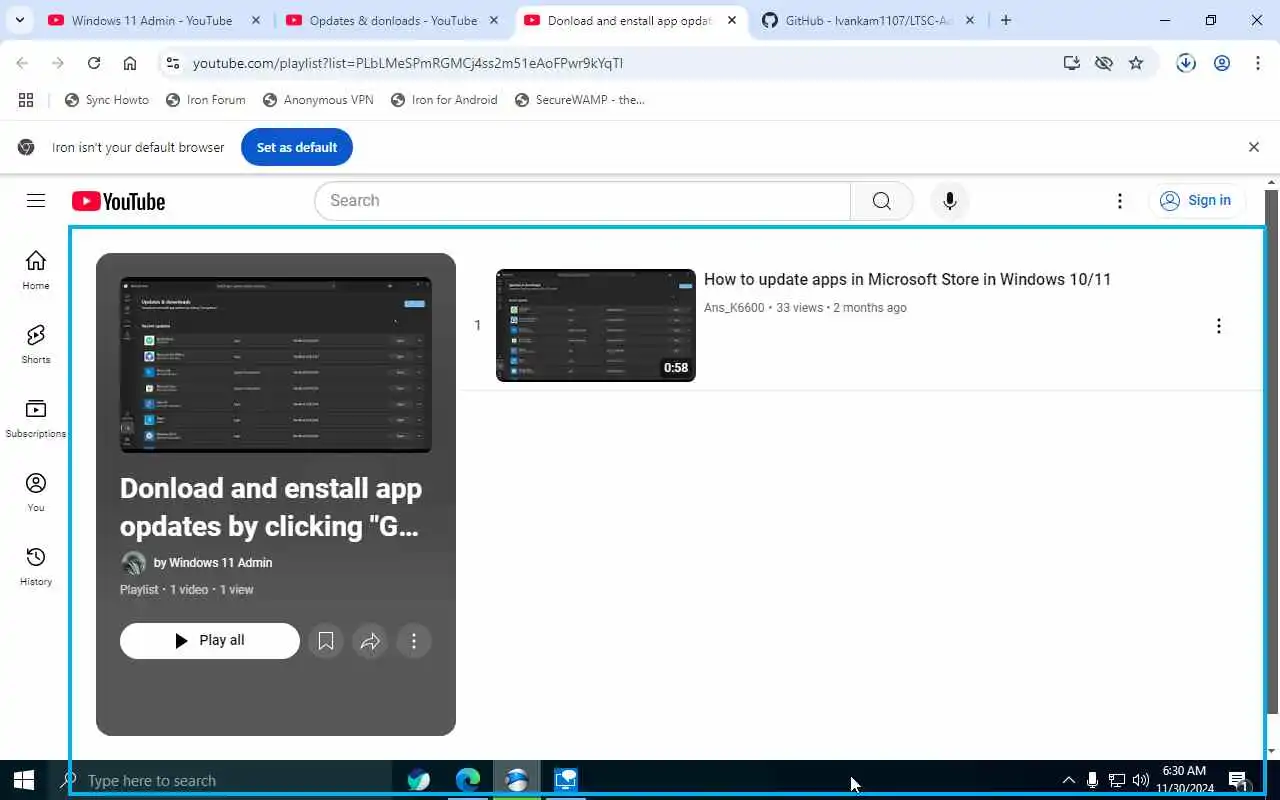Open the Windows 11 Admin channel link
The width and height of the screenshot is (1280, 800).
[220, 563]
